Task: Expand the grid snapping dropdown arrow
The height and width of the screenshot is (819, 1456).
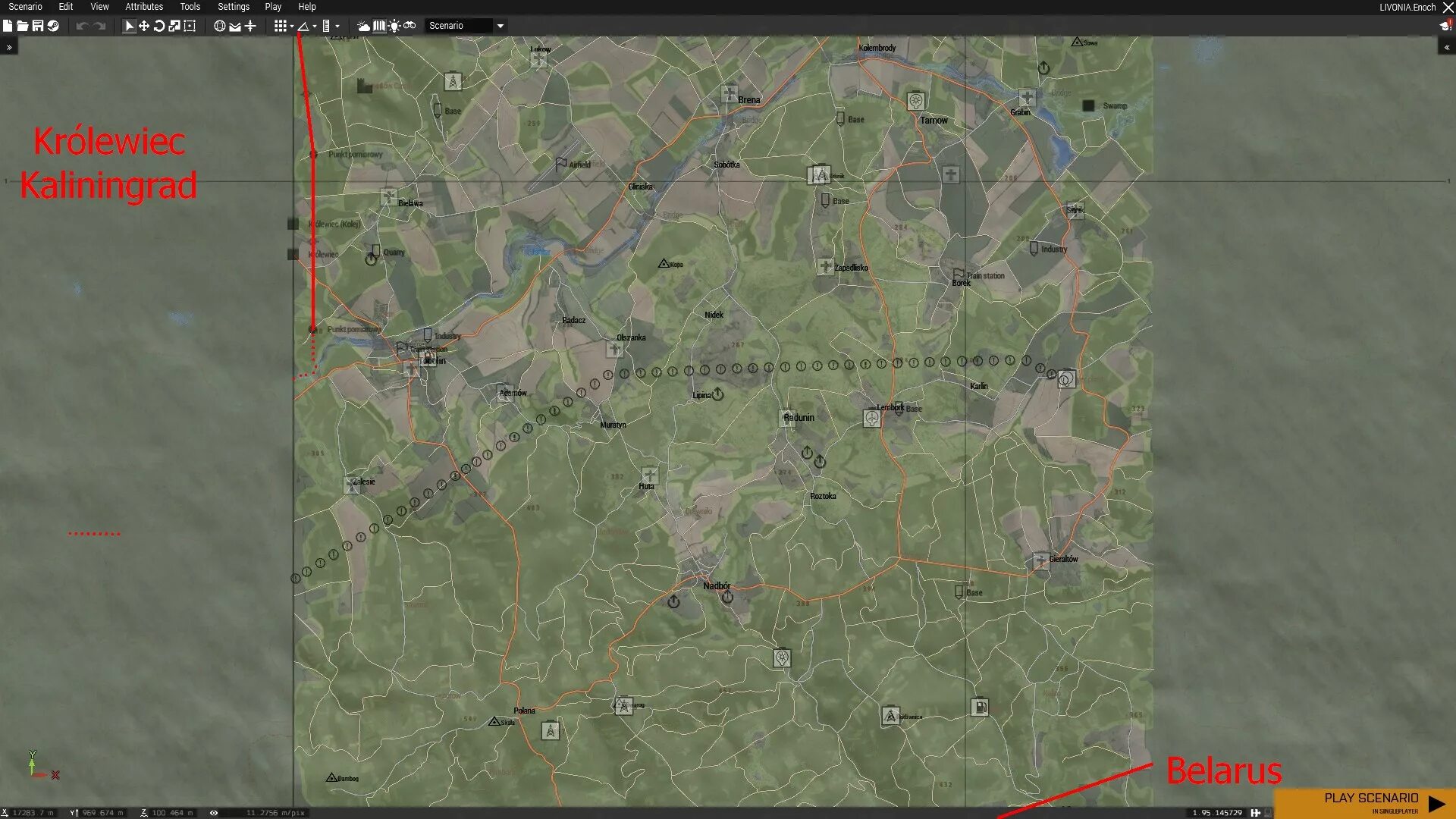Action: click(x=292, y=27)
